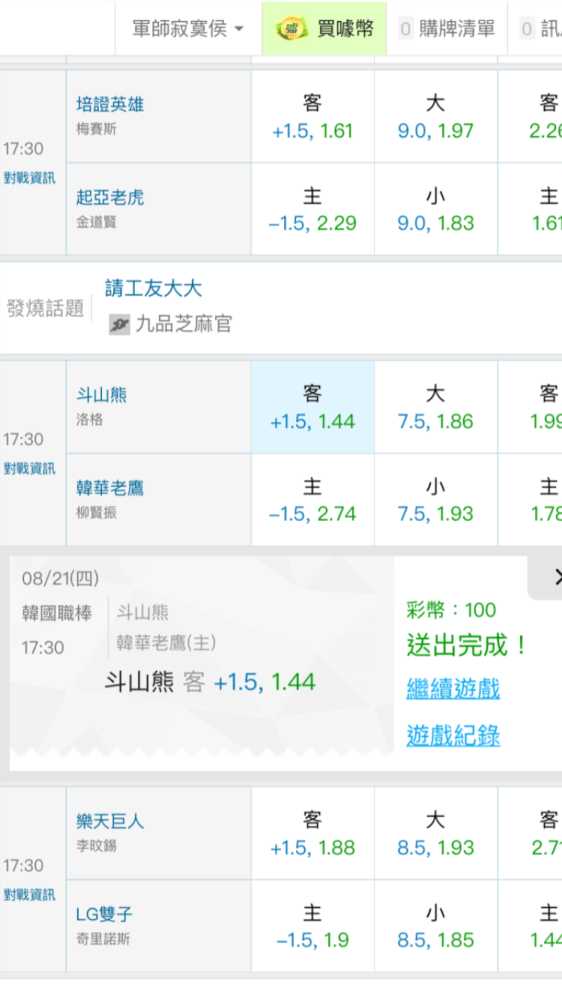Open the 培證英雄 team link
This screenshot has height=1000, width=562.
[110, 104]
